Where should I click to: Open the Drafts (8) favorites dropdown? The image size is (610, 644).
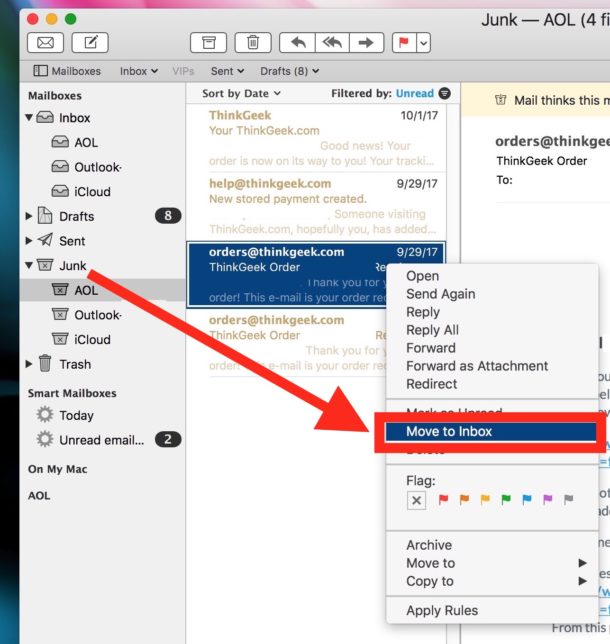[x=290, y=71]
